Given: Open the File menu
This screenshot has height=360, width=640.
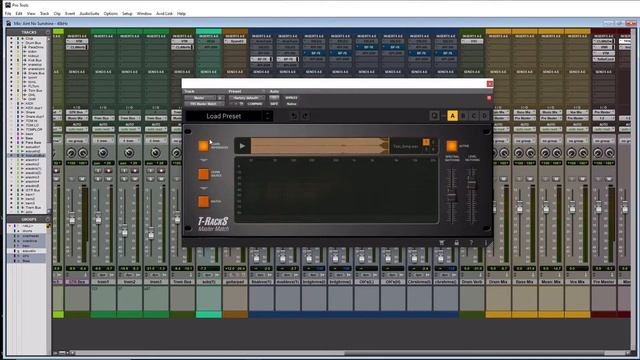Looking at the screenshot, I should 8,13.
